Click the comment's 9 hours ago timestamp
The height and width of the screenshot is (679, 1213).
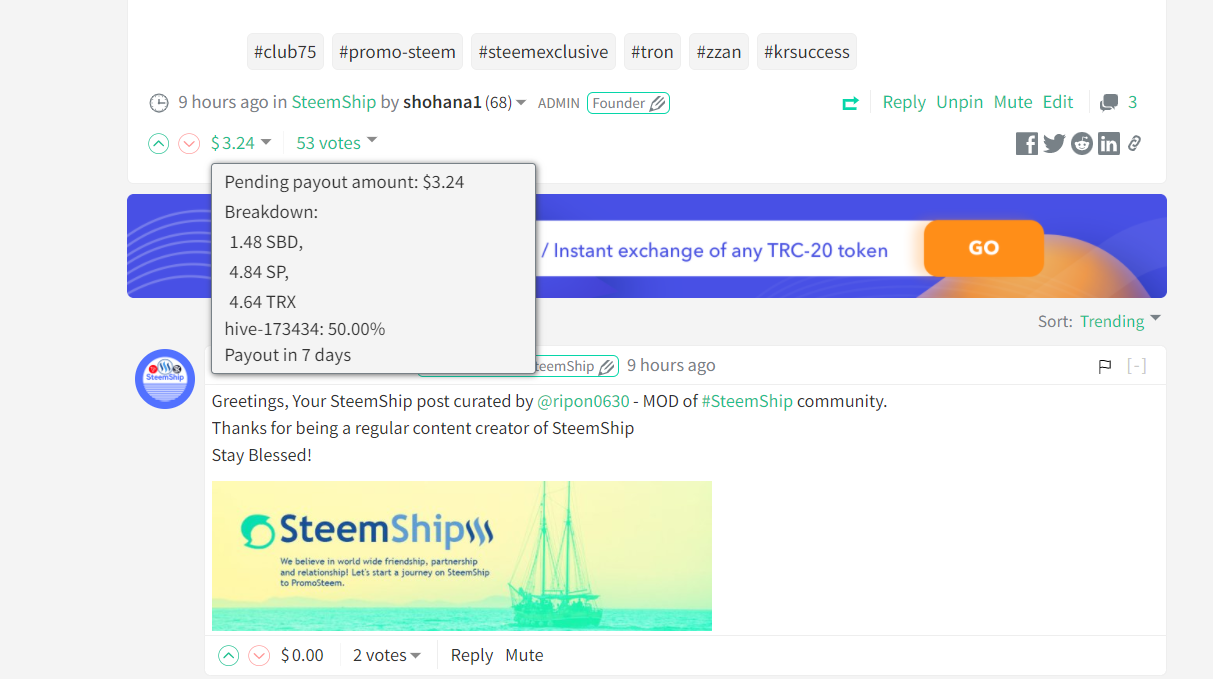point(671,365)
